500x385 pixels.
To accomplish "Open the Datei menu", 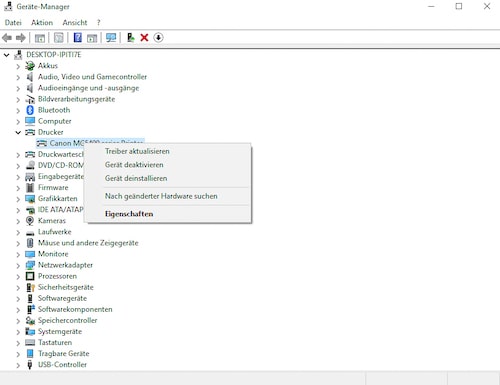I will (x=13, y=23).
